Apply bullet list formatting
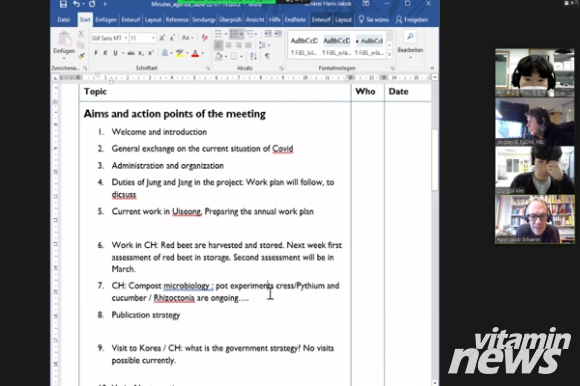 (218, 34)
